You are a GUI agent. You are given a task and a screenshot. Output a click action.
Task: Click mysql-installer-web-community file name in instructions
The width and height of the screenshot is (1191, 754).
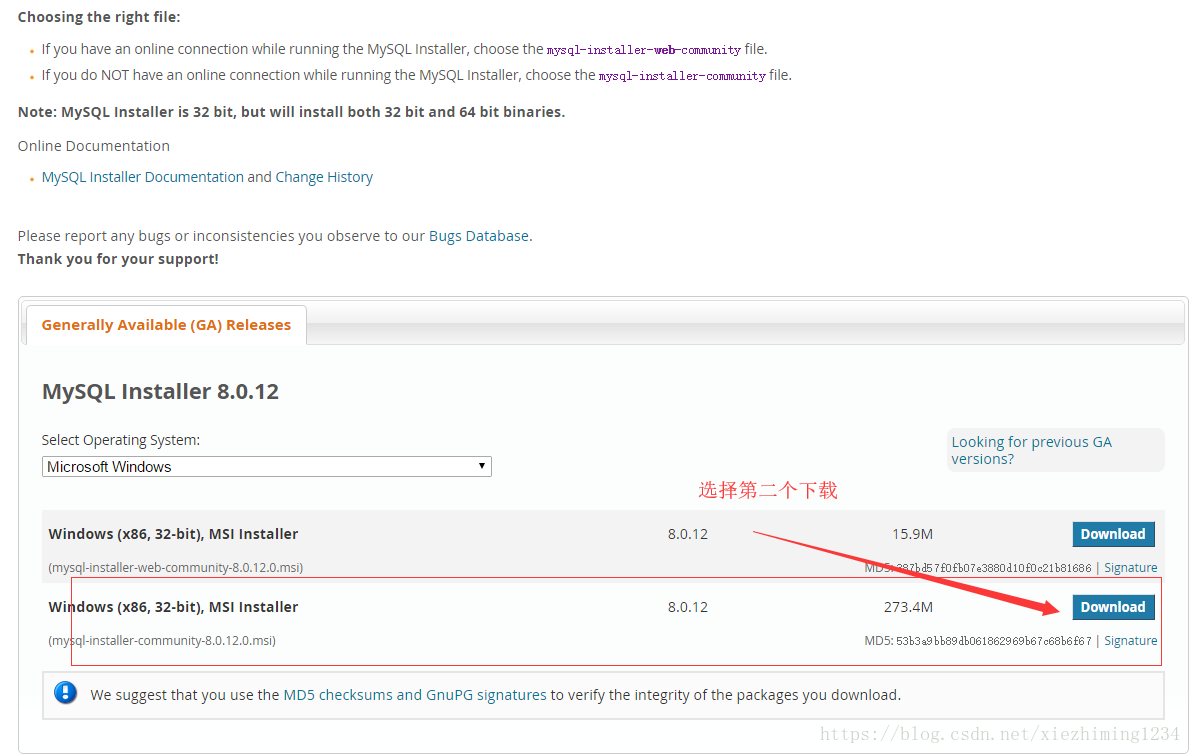coord(643,50)
